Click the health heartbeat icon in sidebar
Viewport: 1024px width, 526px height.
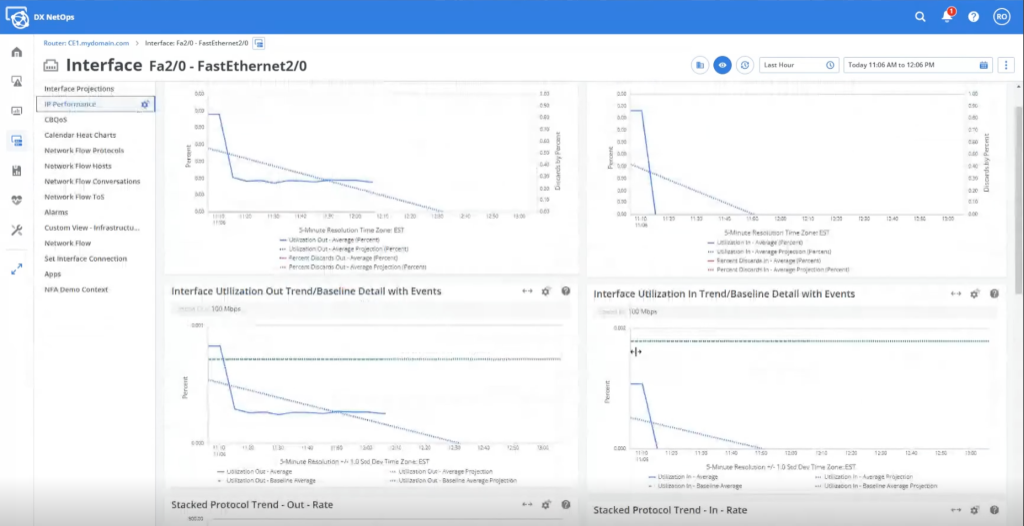[17, 199]
